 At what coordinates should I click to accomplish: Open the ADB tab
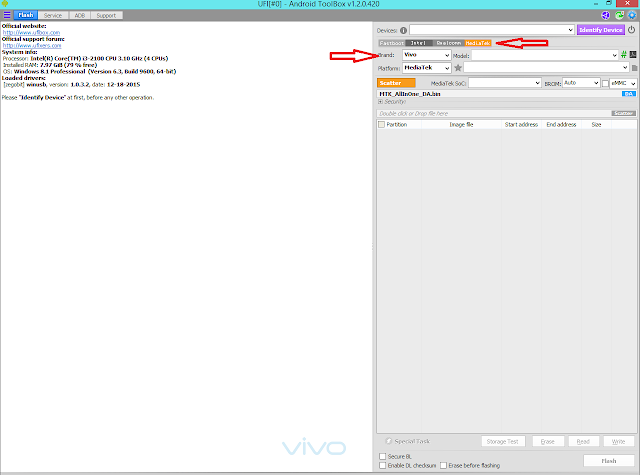(80, 15)
